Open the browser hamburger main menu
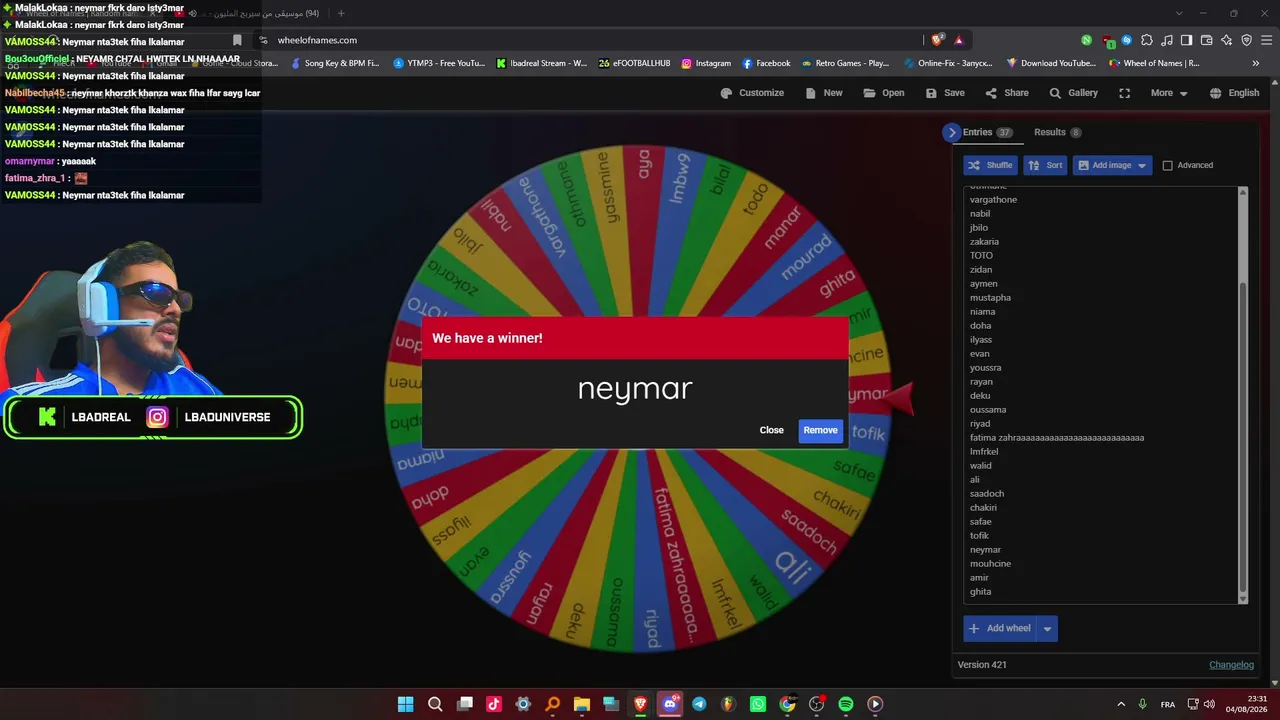 [x=1266, y=40]
